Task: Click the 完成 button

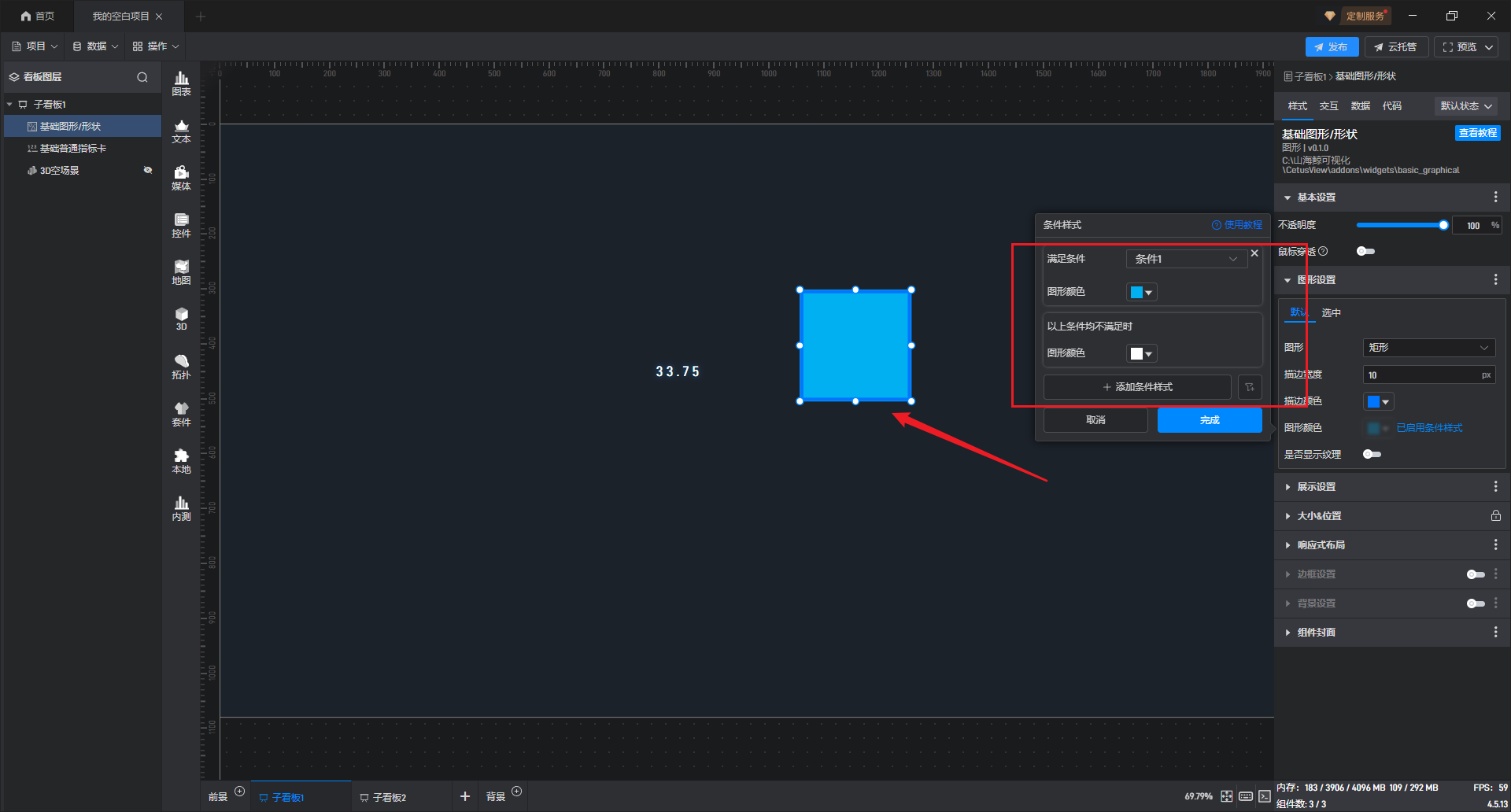Action: pyautogui.click(x=1209, y=420)
